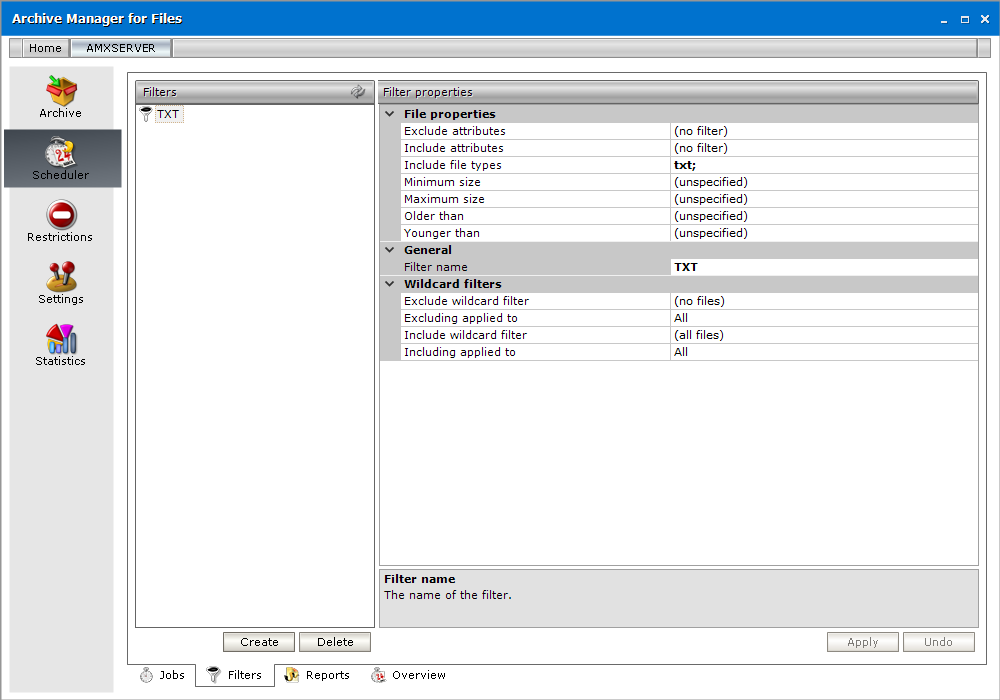
Task: Edit the Filter name value field
Action: pyautogui.click(x=823, y=267)
